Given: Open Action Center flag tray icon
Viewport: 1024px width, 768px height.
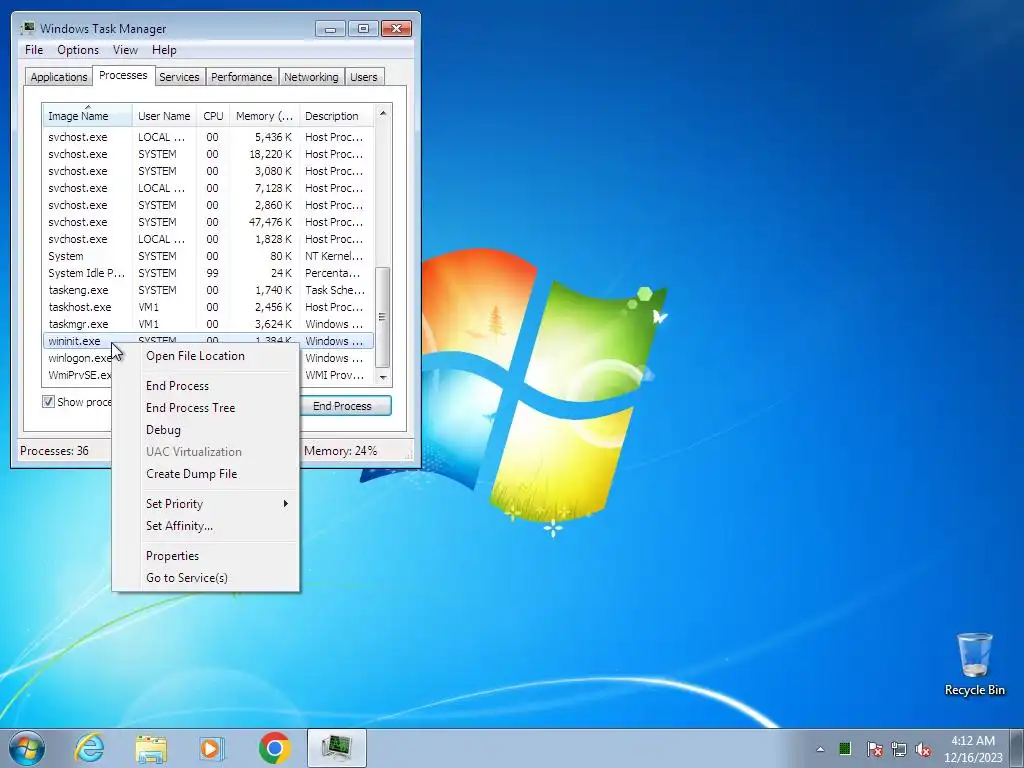Looking at the screenshot, I should pos(874,749).
